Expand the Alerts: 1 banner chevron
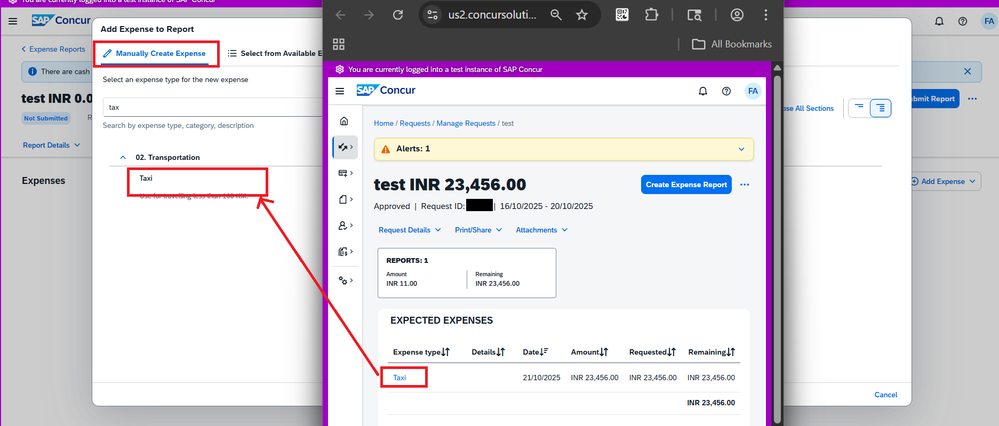This screenshot has height=426, width=999. [x=741, y=149]
